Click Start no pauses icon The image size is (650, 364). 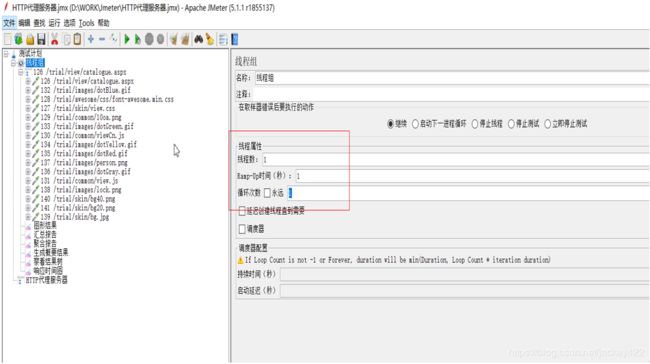pos(138,39)
